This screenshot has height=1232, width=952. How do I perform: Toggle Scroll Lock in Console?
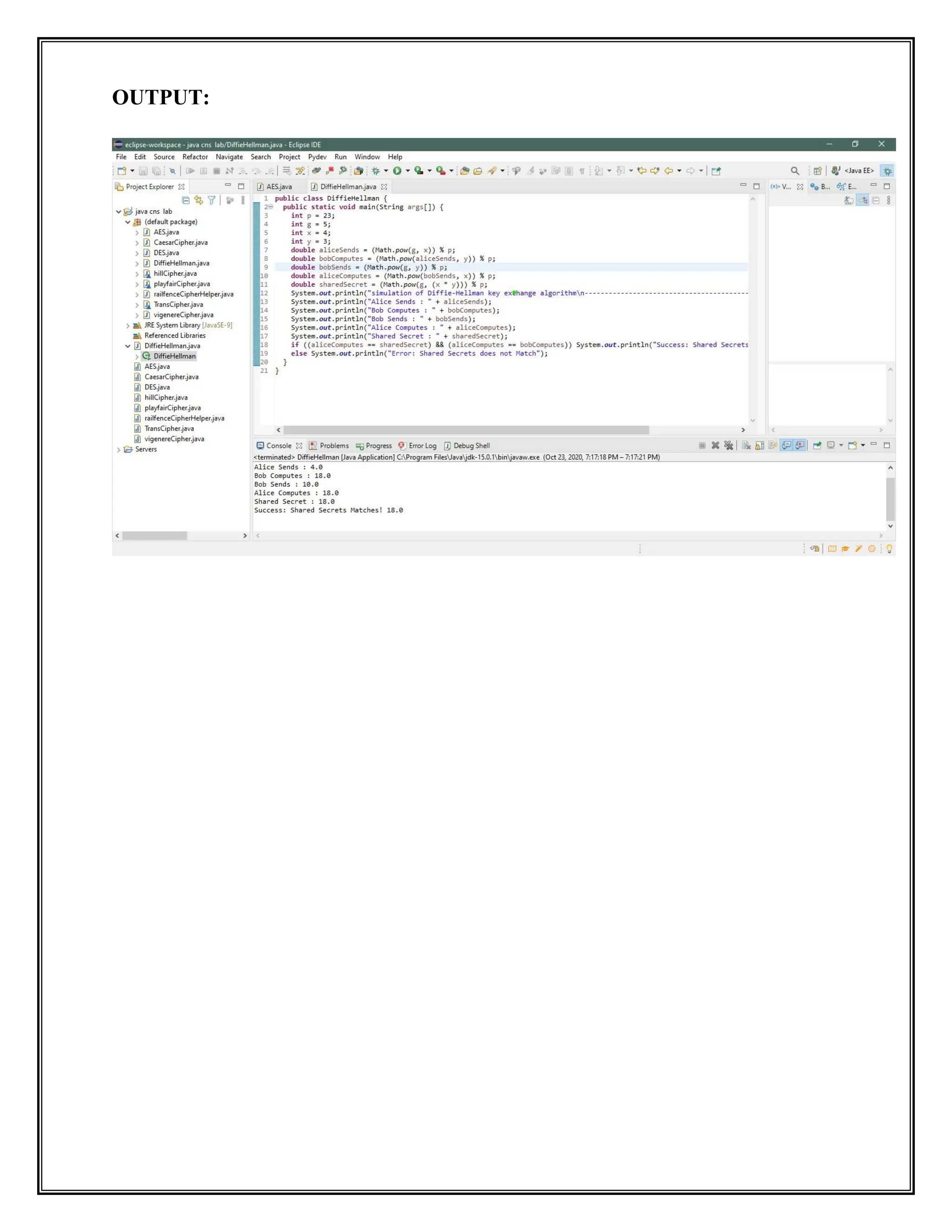(760, 446)
